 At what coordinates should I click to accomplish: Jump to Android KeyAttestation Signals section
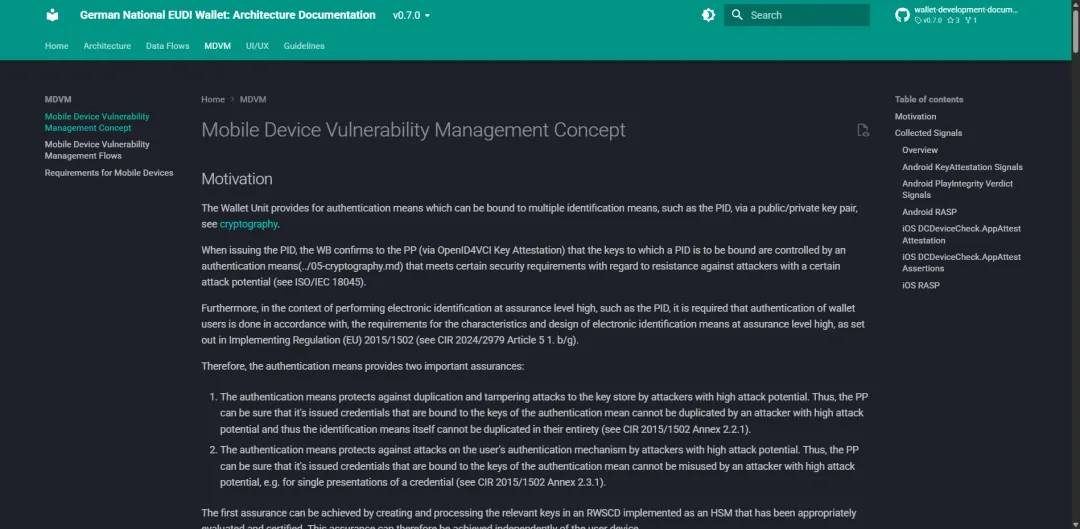click(962, 167)
